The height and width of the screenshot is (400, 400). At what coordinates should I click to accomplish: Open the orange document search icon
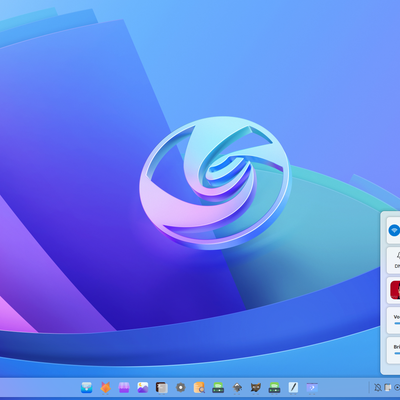(199, 387)
